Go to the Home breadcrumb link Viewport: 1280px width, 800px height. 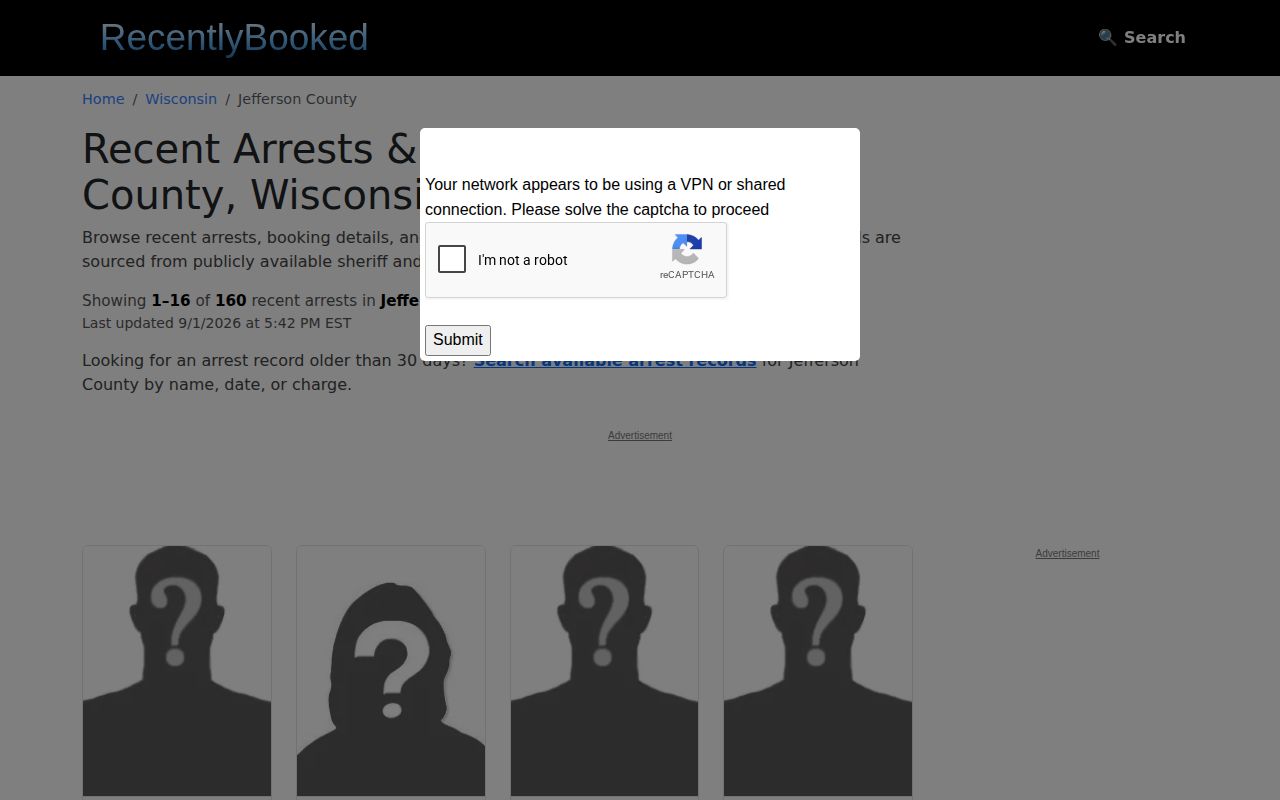coord(103,99)
